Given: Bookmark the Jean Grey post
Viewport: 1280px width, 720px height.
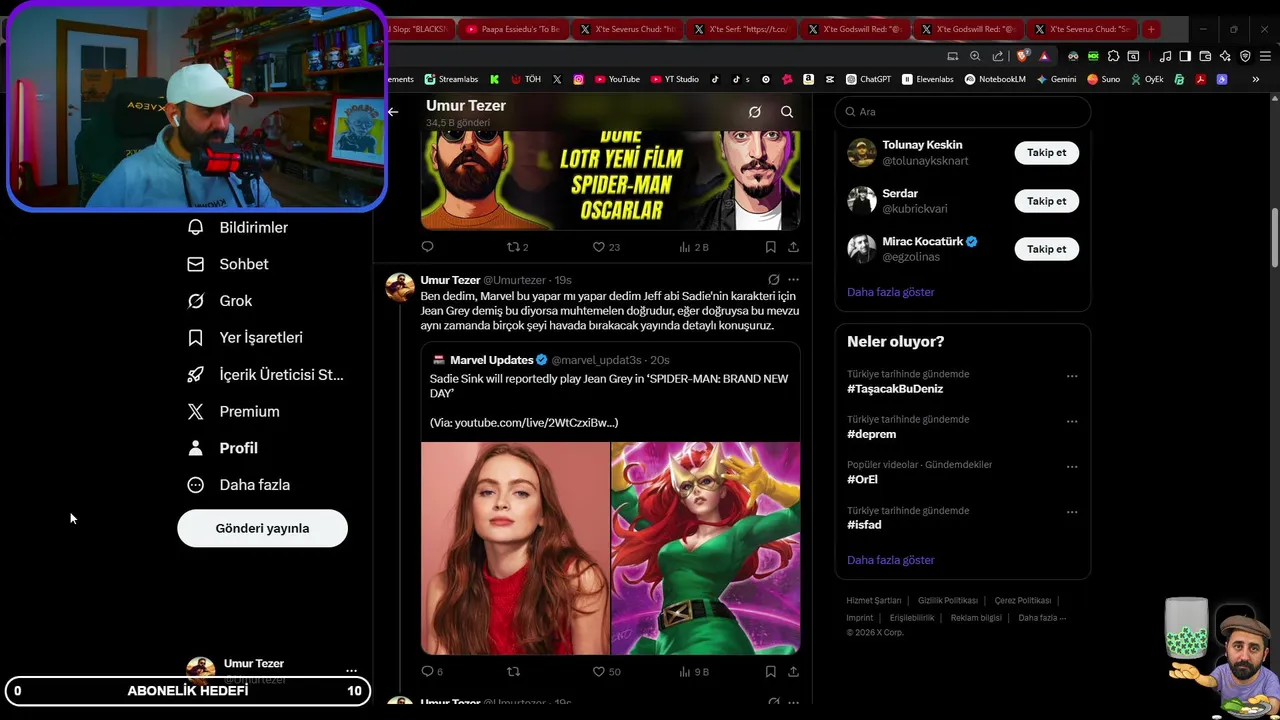Looking at the screenshot, I should [770, 672].
